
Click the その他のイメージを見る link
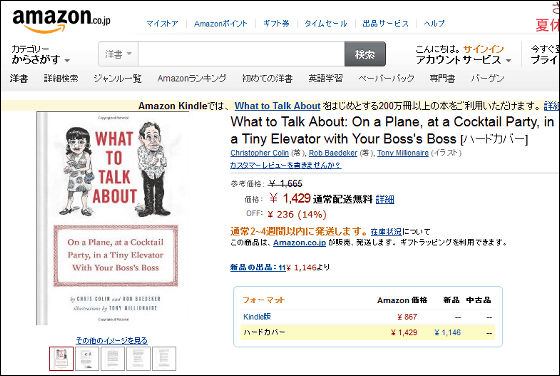tap(112, 340)
